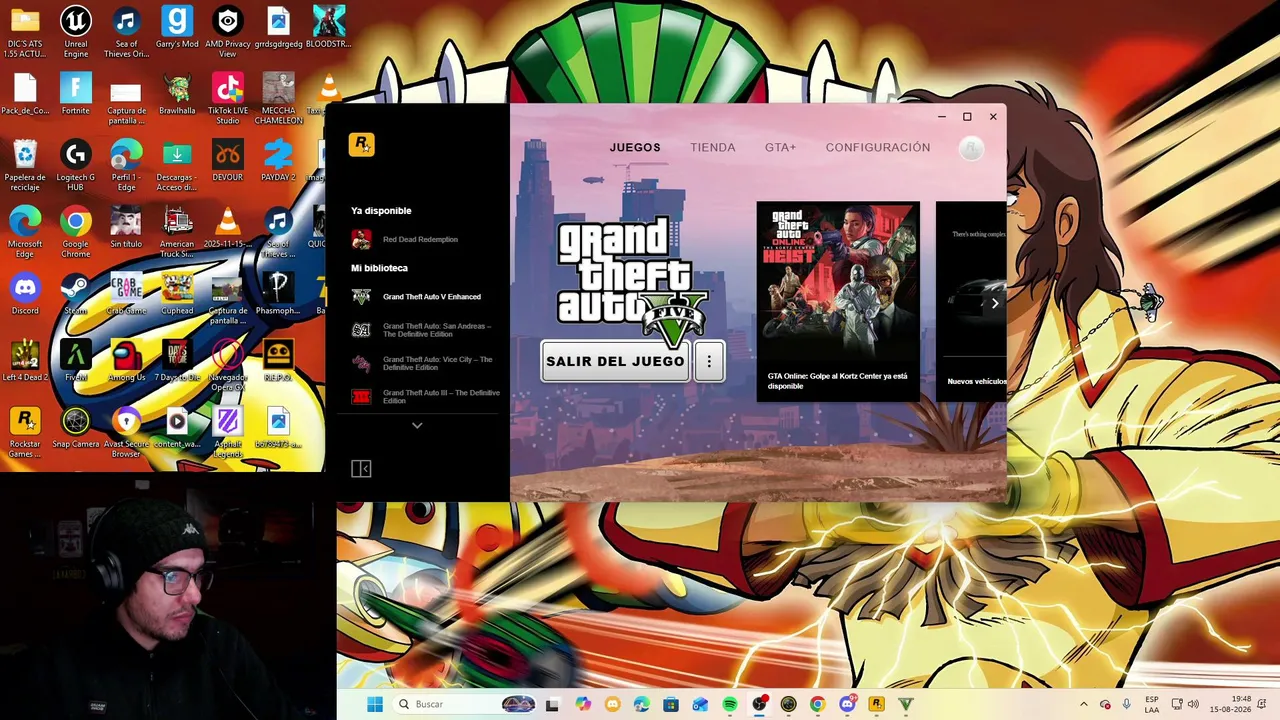Image resolution: width=1280 pixels, height=720 pixels.
Task: Click the Unreal Engine desktop icon
Action: point(76,32)
